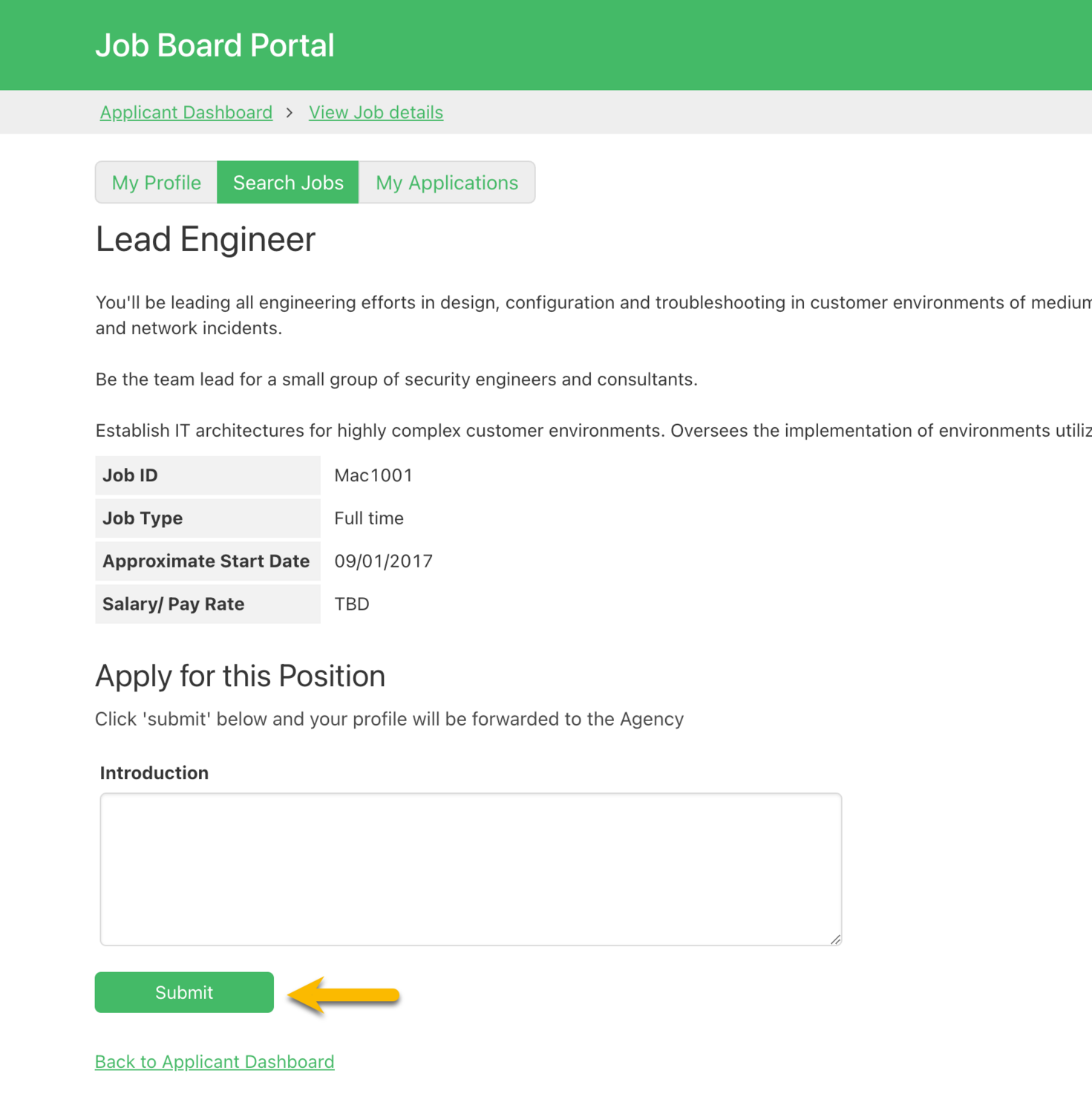
Task: Click into the Introduction text area
Action: [470, 869]
